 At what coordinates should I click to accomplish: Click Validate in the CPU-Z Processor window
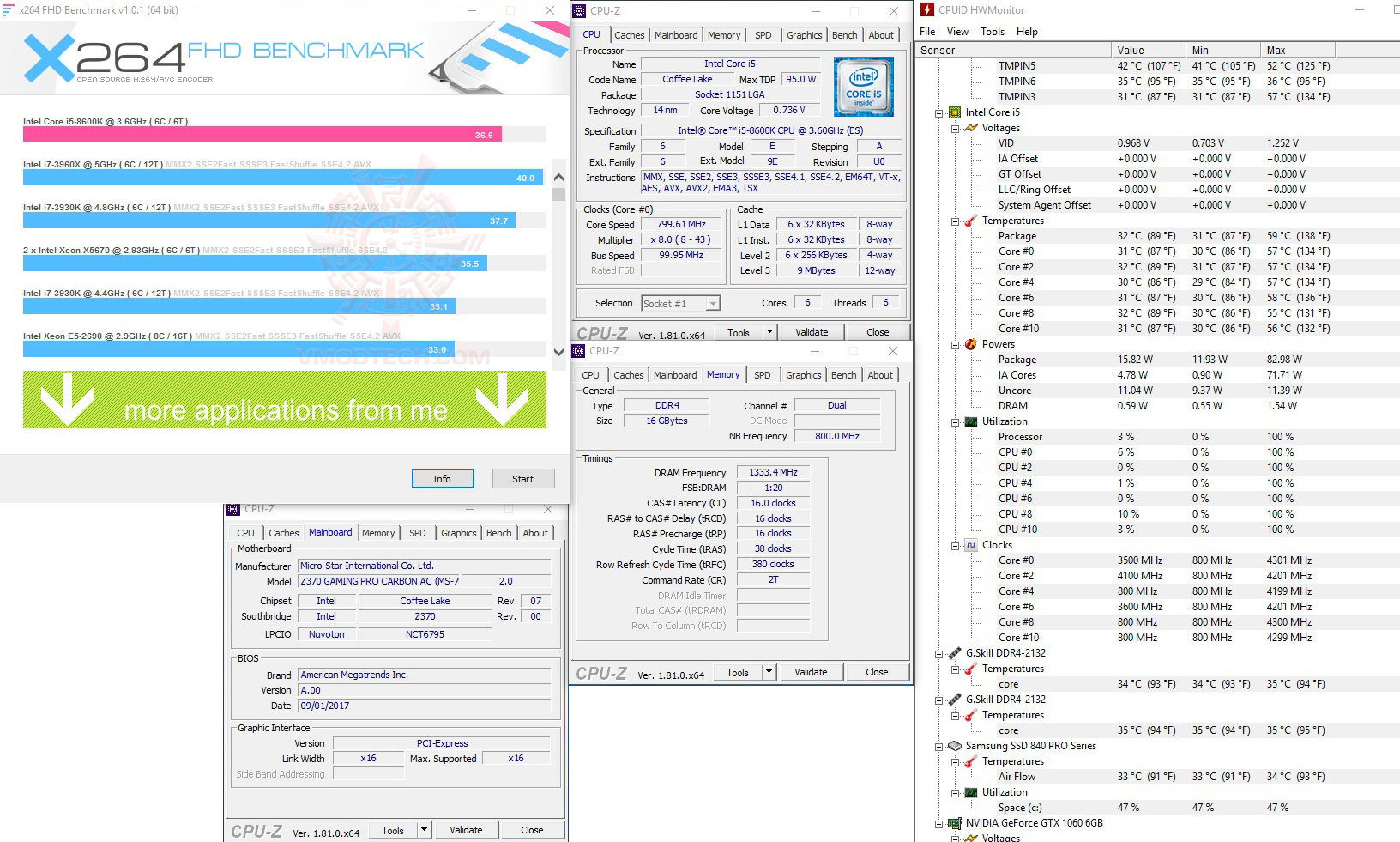coord(812,332)
